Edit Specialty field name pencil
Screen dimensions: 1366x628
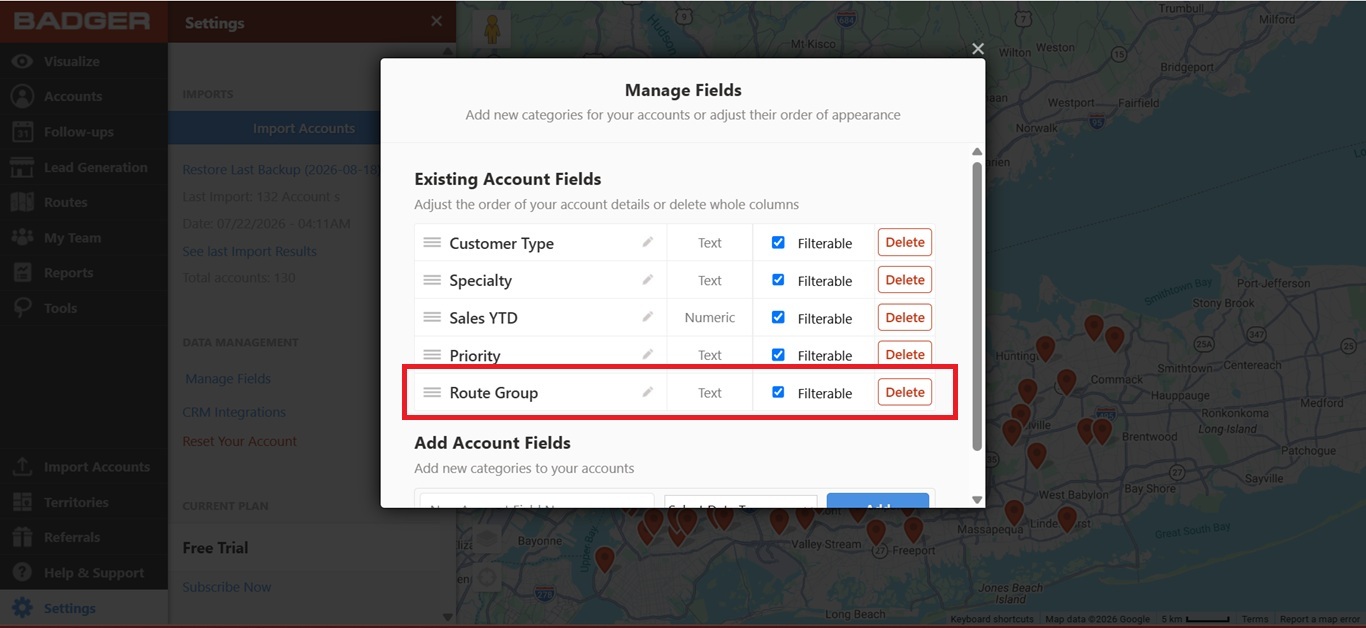[648, 280]
